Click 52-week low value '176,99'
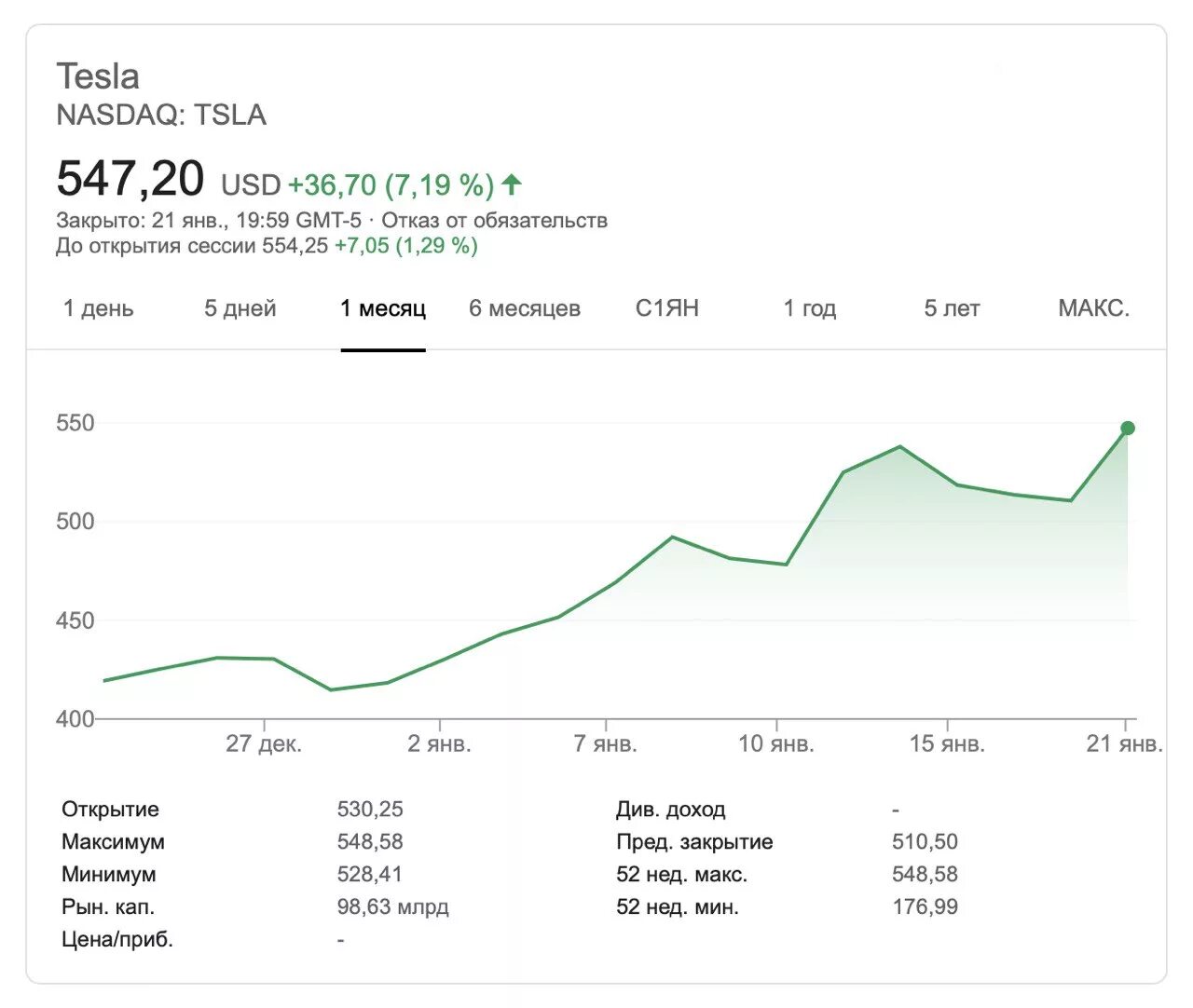Viewport: 1193px width, 1008px height. [925, 906]
